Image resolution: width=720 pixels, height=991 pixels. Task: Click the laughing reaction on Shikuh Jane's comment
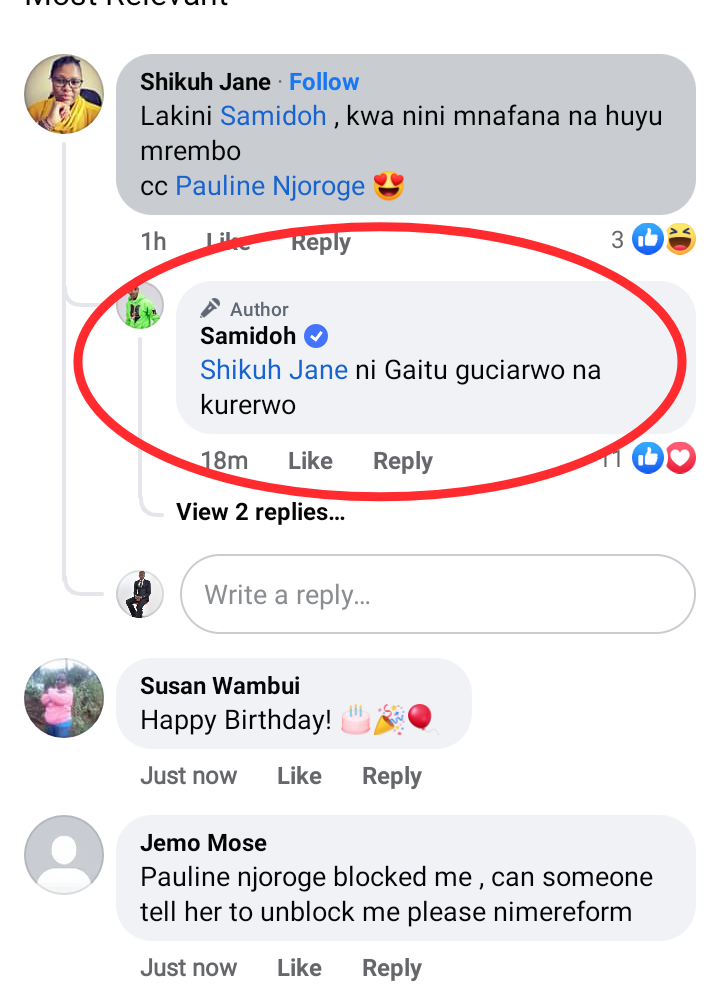pos(680,240)
